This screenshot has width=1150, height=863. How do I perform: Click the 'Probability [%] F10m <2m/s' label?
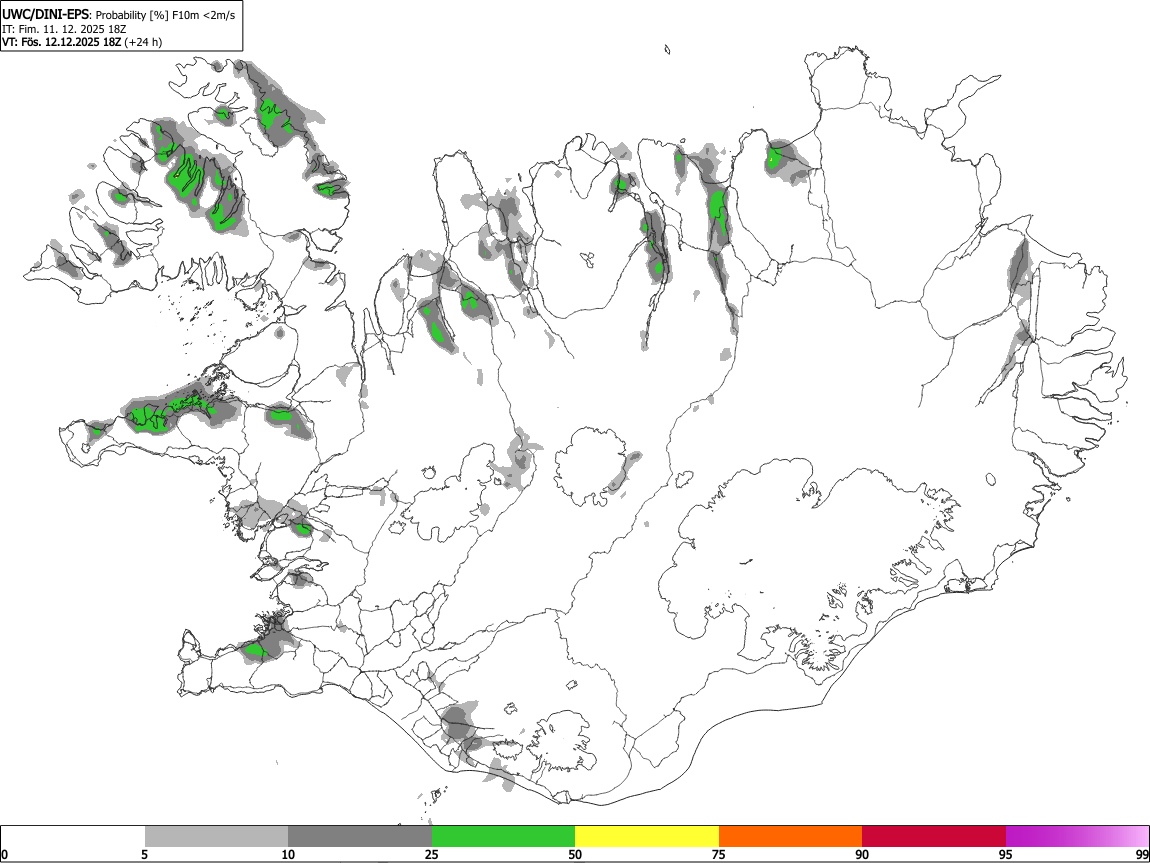[166, 15]
